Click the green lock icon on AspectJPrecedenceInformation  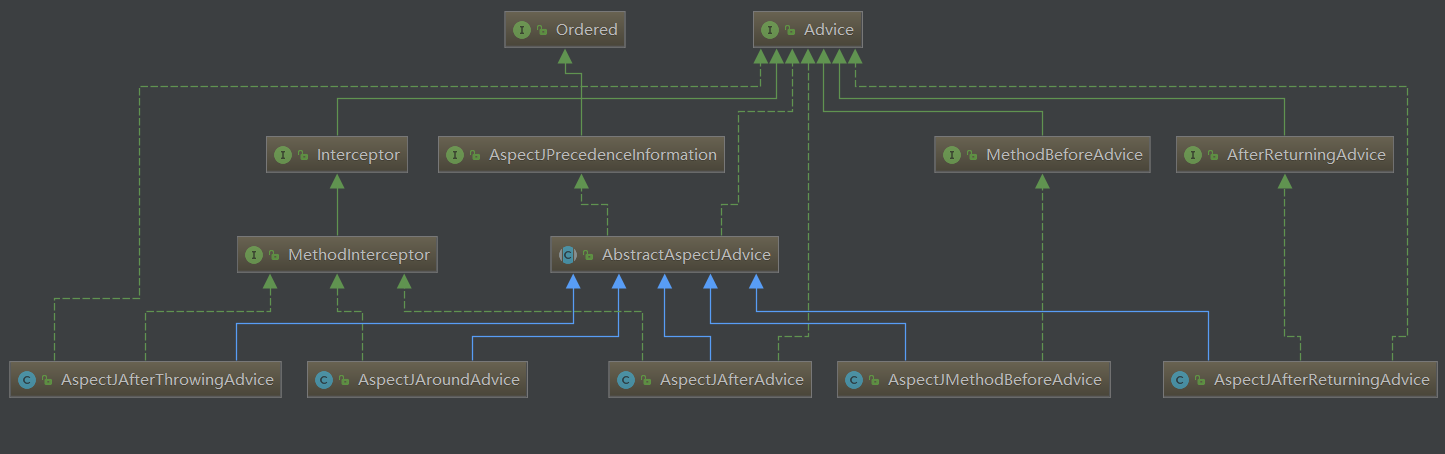point(476,156)
